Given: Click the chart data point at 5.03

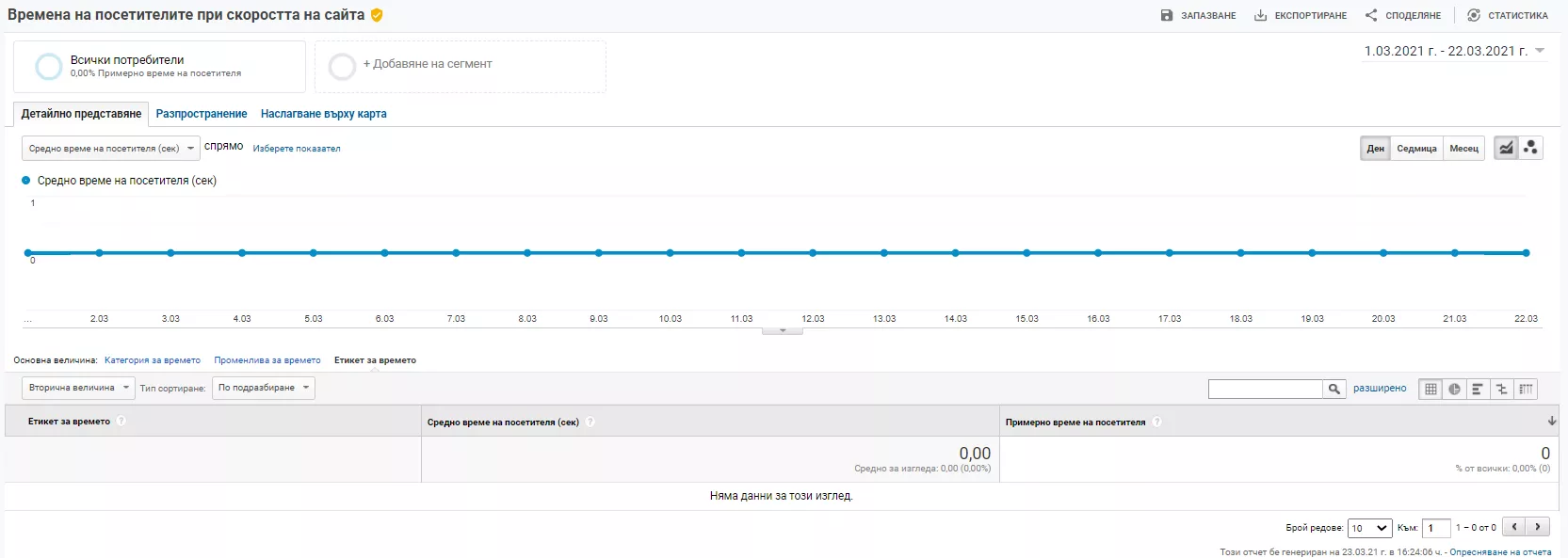Looking at the screenshot, I should pos(314,253).
